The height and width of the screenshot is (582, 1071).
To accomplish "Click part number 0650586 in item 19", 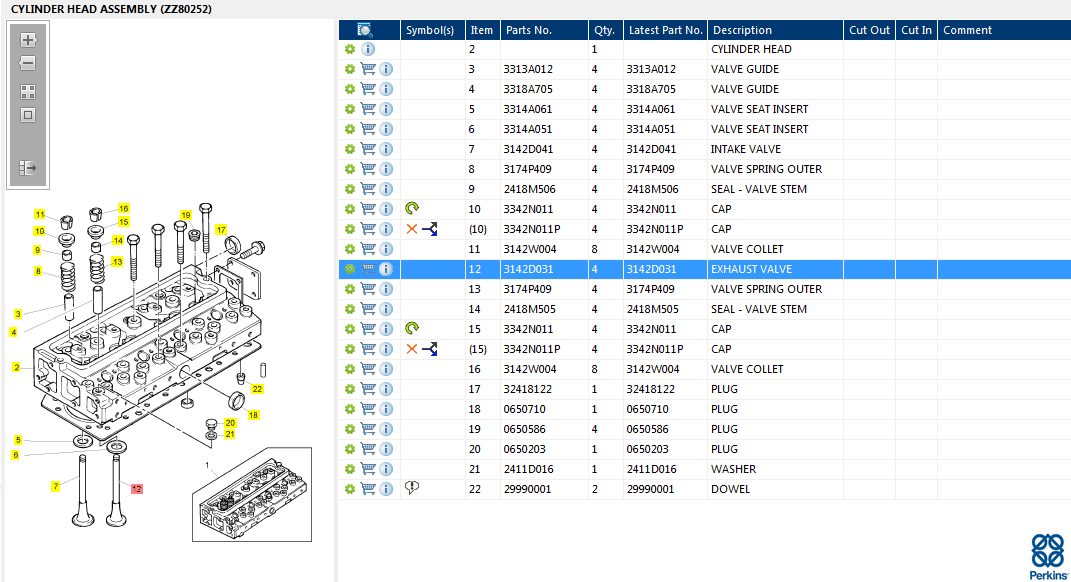I will click(x=525, y=430).
